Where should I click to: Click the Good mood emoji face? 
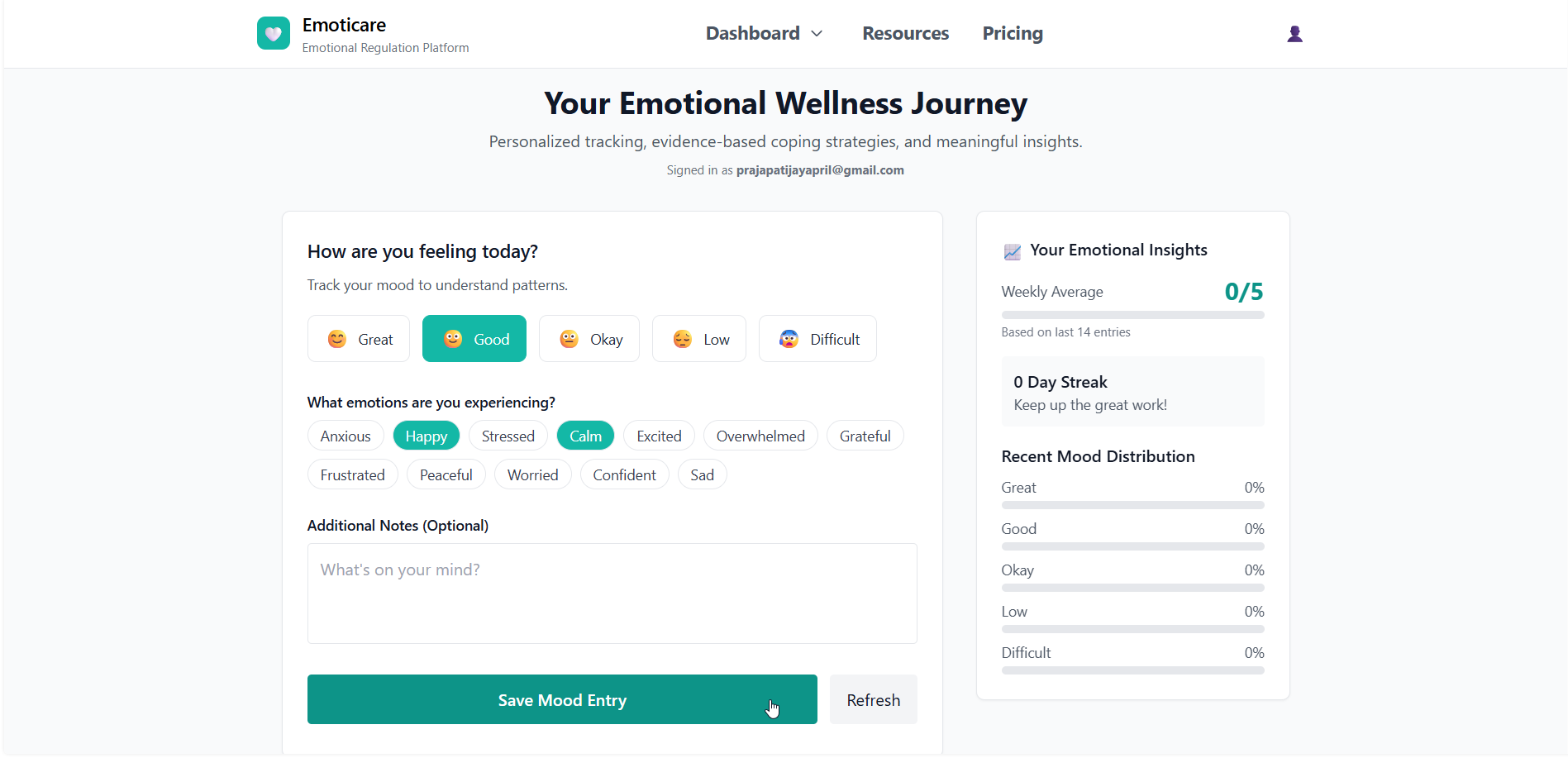coord(451,338)
